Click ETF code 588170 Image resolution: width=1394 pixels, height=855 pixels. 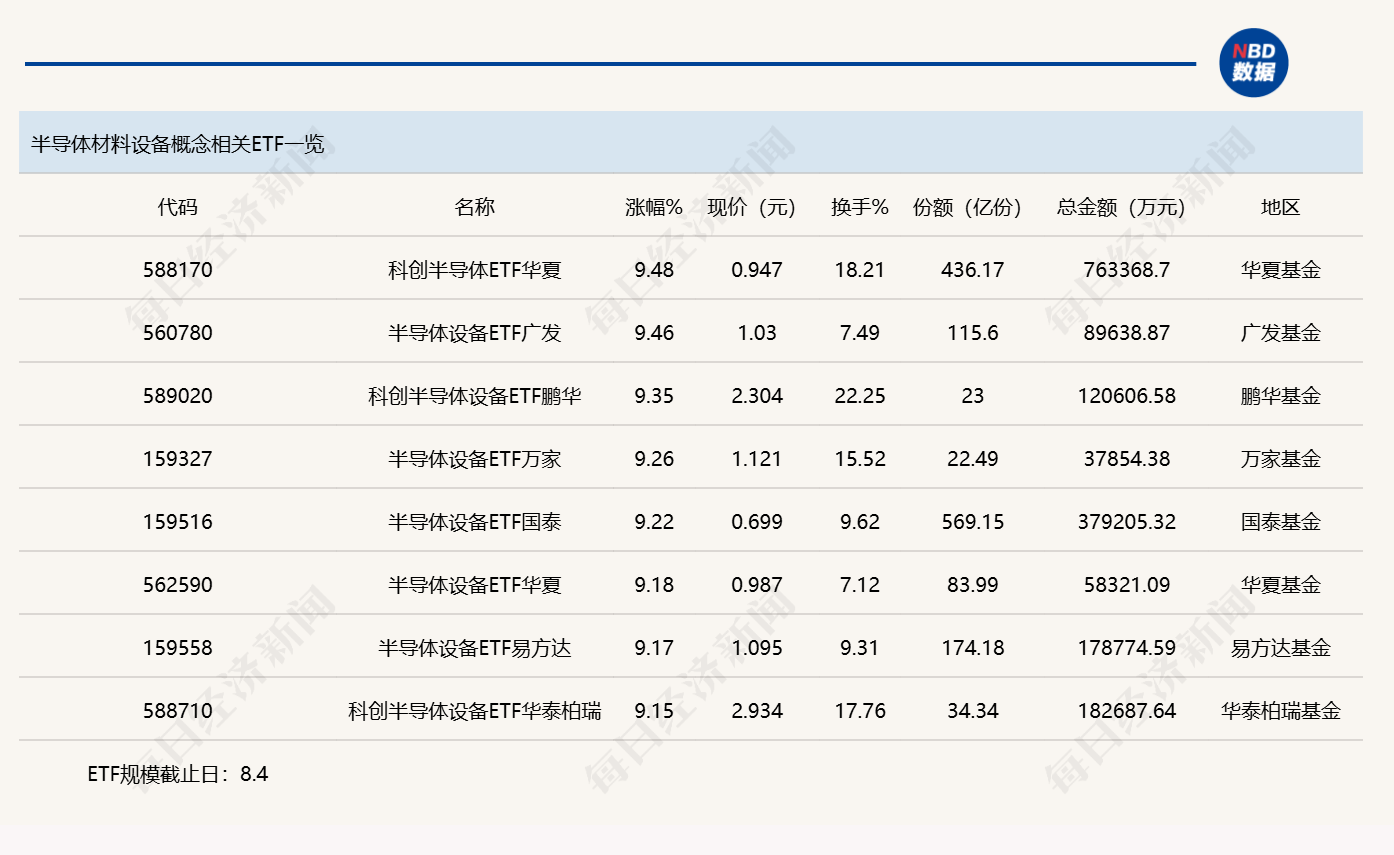coord(178,270)
